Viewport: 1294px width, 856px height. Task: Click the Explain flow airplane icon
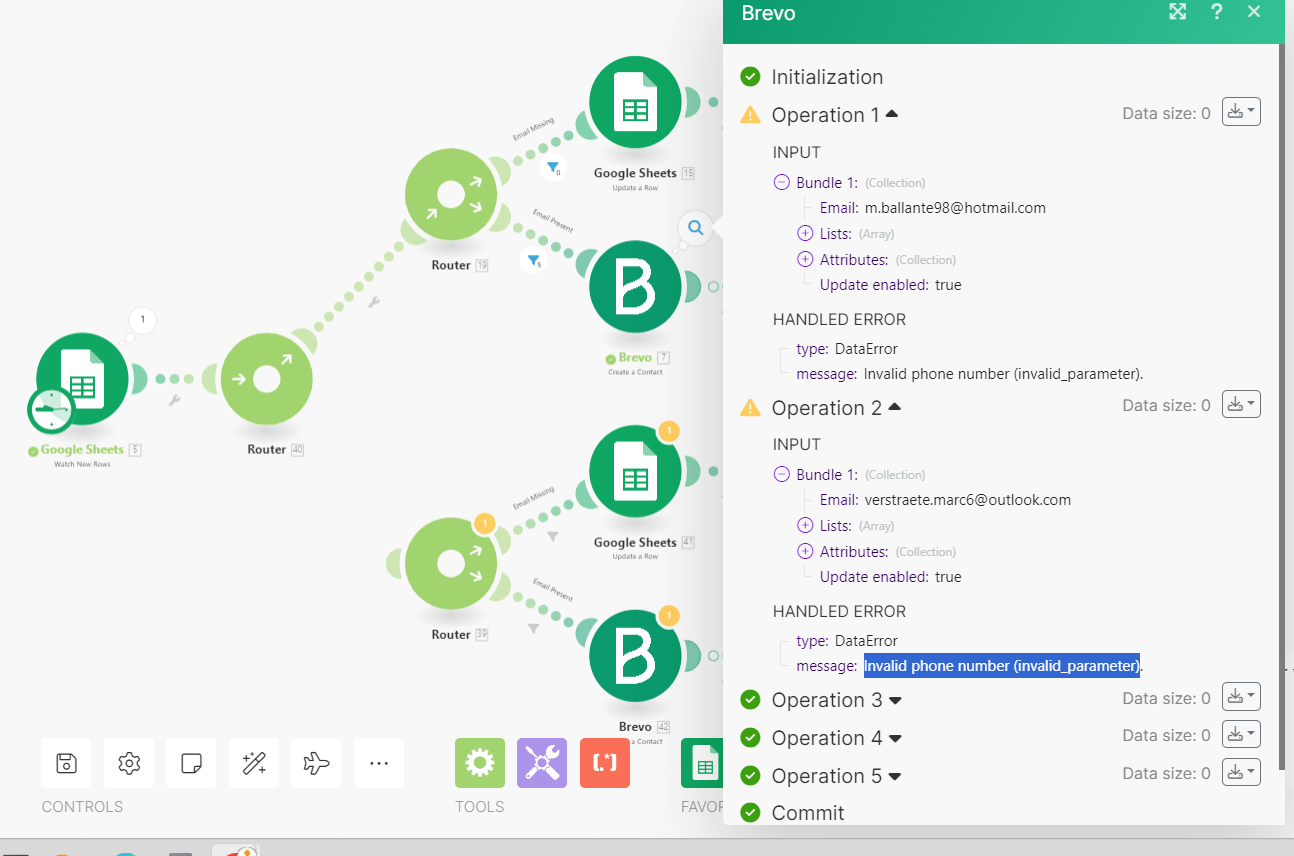tap(316, 763)
